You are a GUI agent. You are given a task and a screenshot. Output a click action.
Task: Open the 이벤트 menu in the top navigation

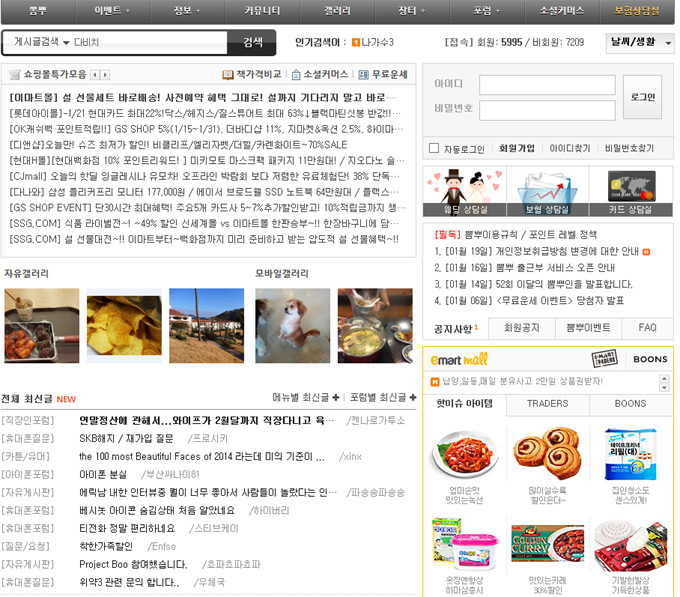coord(112,11)
